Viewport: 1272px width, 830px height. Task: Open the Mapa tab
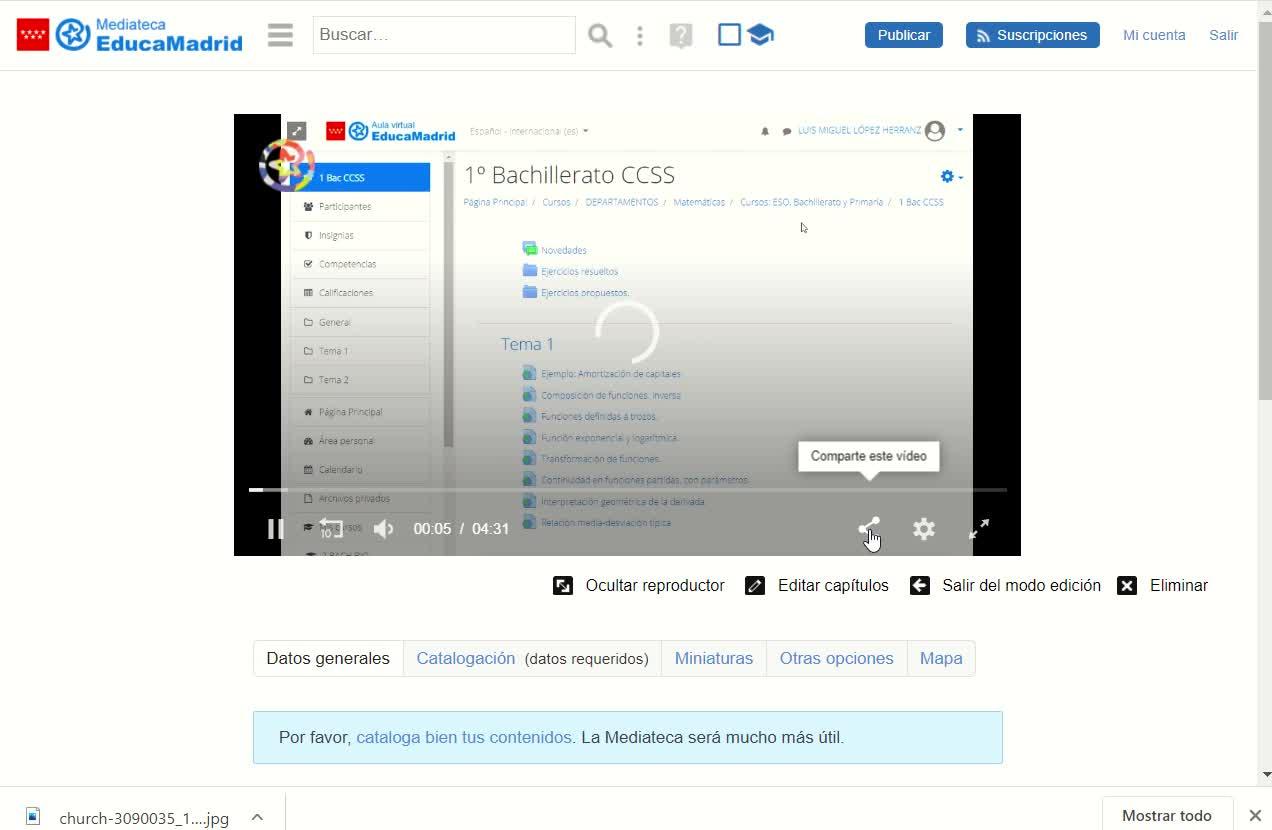[941, 658]
